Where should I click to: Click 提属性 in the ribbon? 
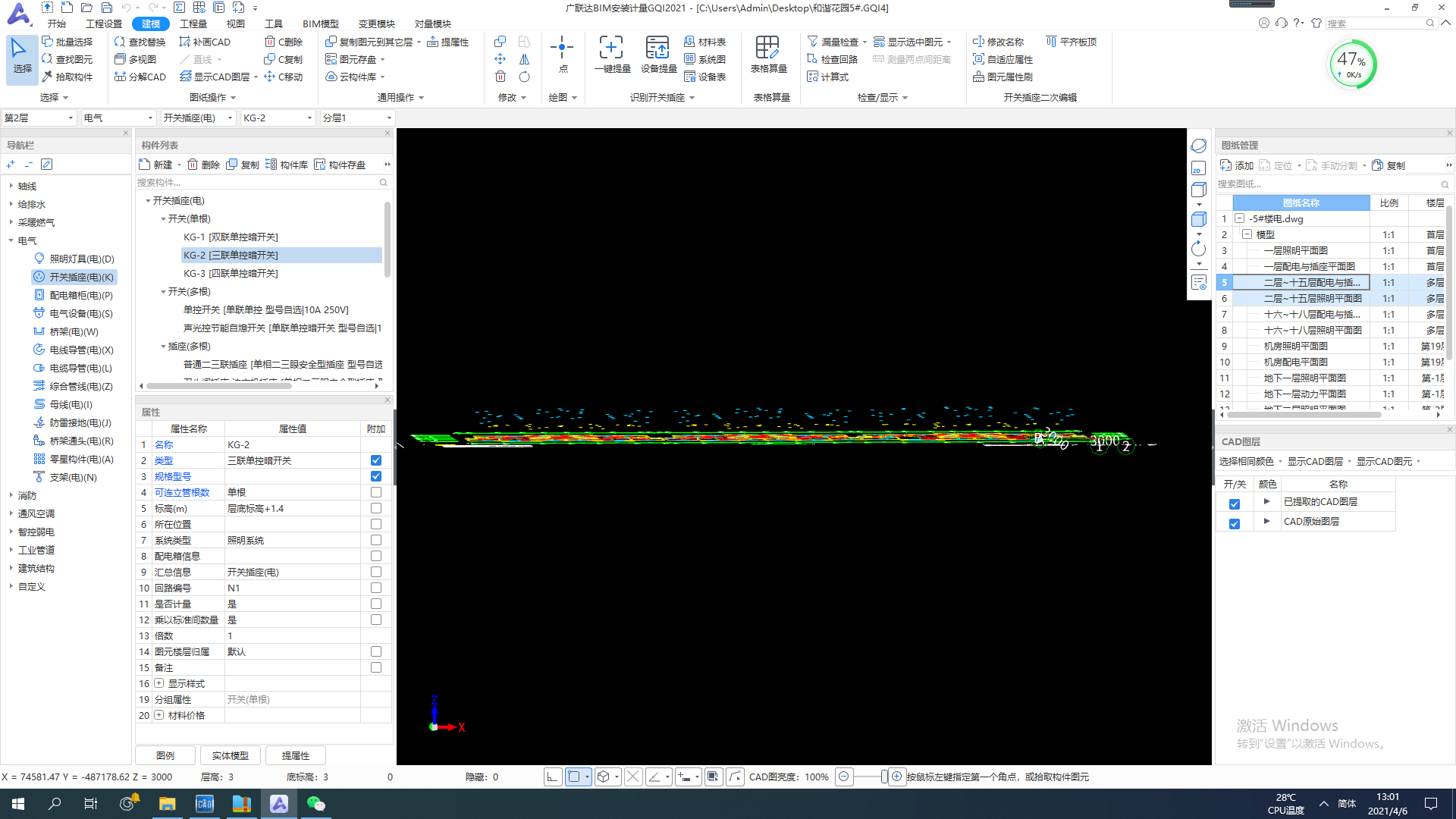(448, 42)
